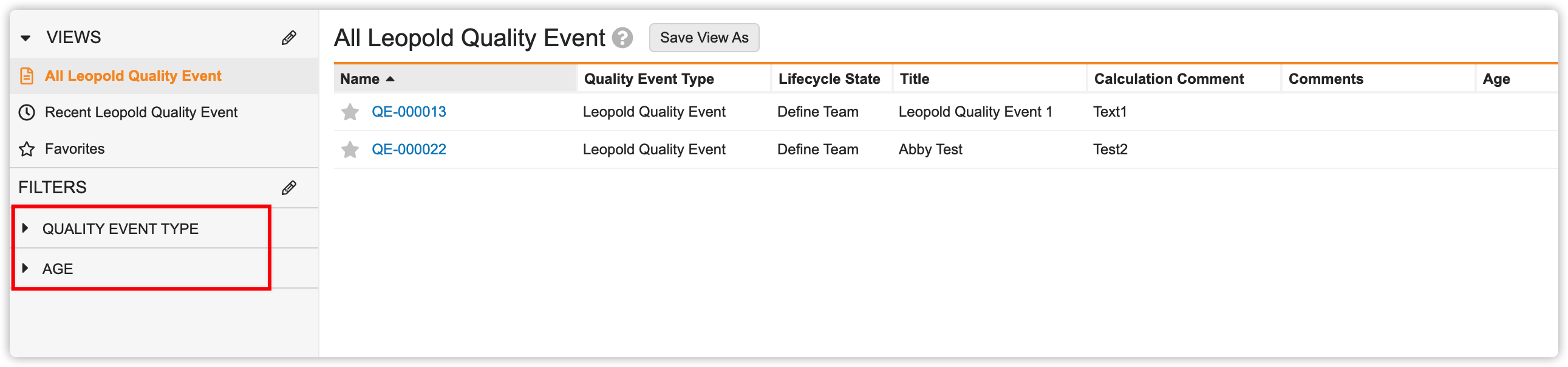Click the document icon of All Leopold Quality Event
Viewport: 1568px width, 367px height.
pos(27,76)
